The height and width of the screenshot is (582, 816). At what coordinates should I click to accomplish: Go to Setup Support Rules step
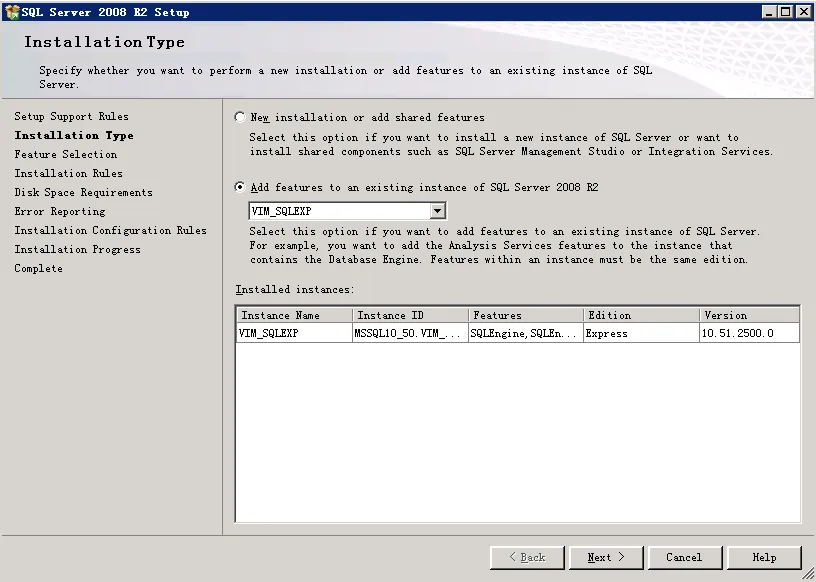click(x=71, y=116)
